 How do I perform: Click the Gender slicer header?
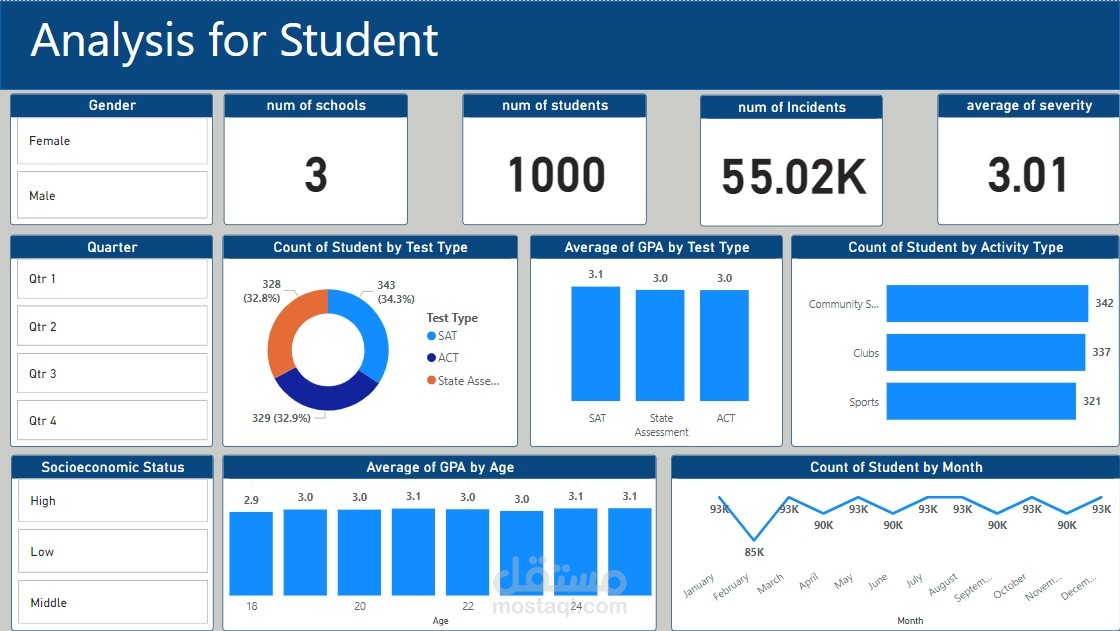(112, 106)
